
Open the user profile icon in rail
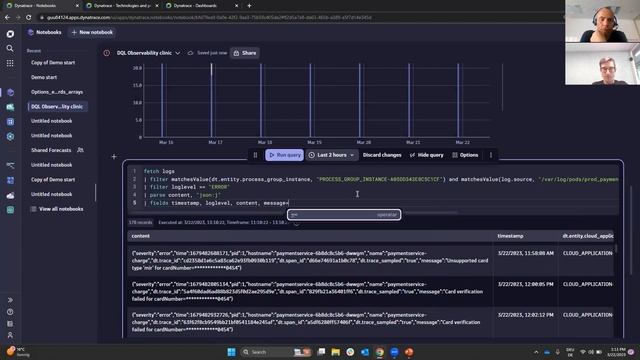(x=10, y=335)
